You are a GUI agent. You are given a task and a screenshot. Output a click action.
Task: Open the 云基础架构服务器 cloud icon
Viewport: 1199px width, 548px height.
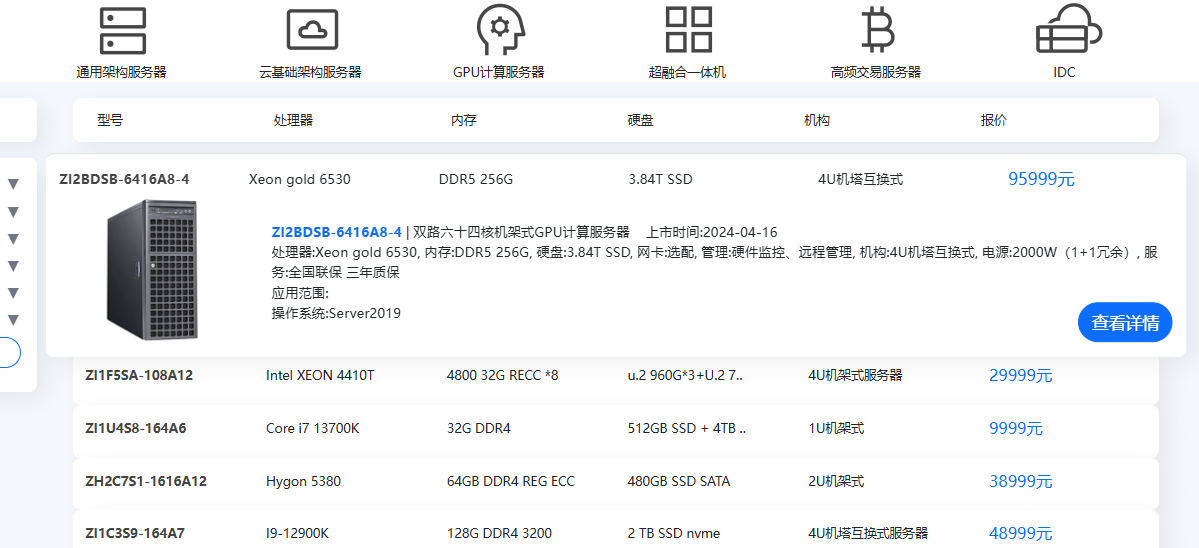click(x=311, y=30)
